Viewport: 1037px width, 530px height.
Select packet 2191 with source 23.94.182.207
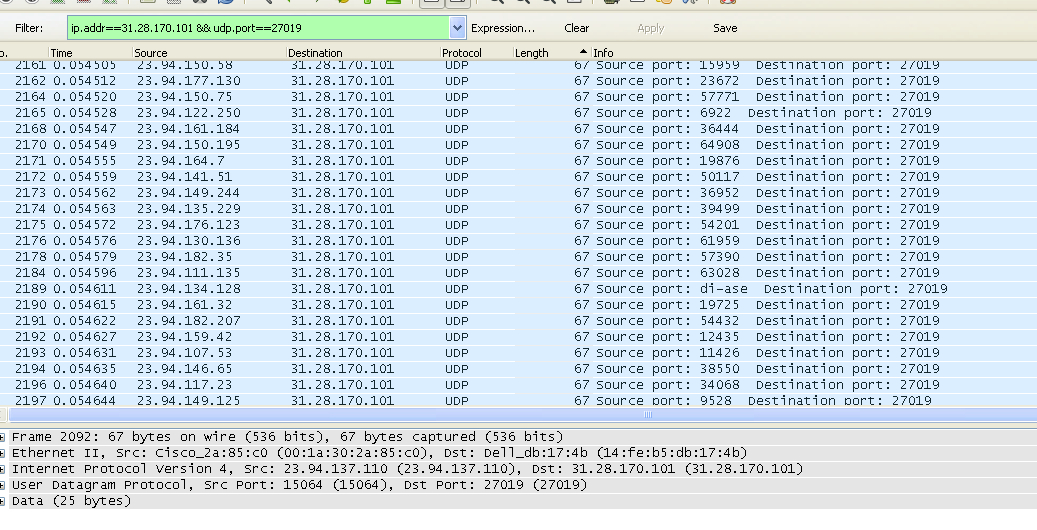(x=518, y=320)
